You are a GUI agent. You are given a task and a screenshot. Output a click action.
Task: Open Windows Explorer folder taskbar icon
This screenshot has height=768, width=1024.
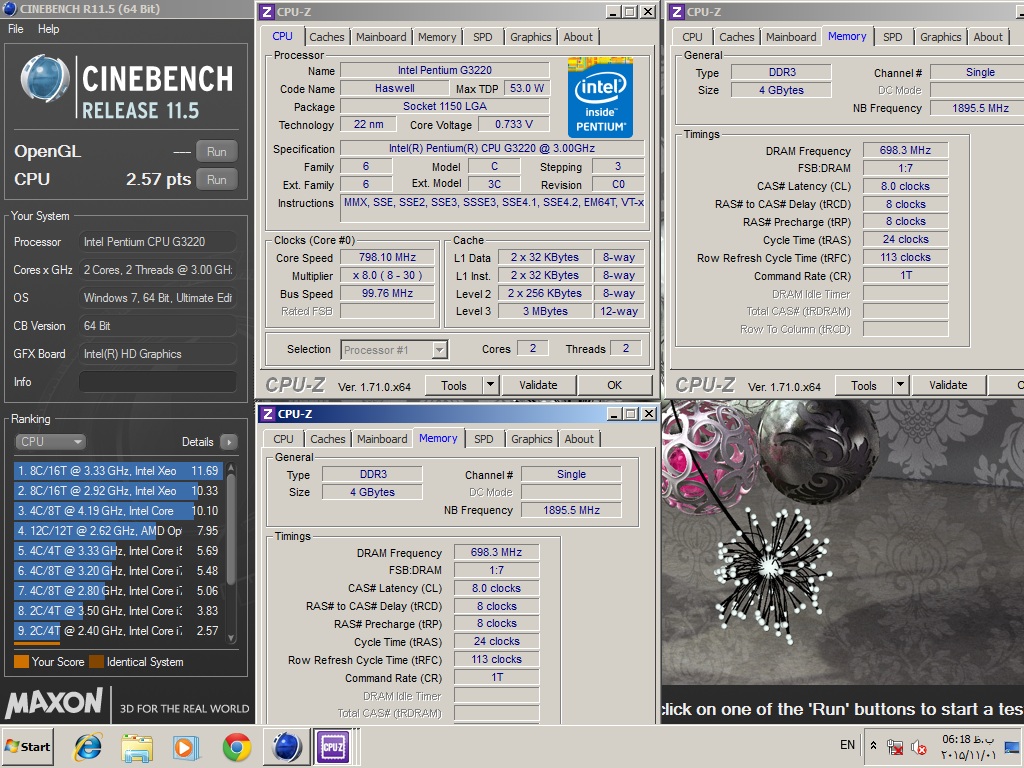(137, 746)
